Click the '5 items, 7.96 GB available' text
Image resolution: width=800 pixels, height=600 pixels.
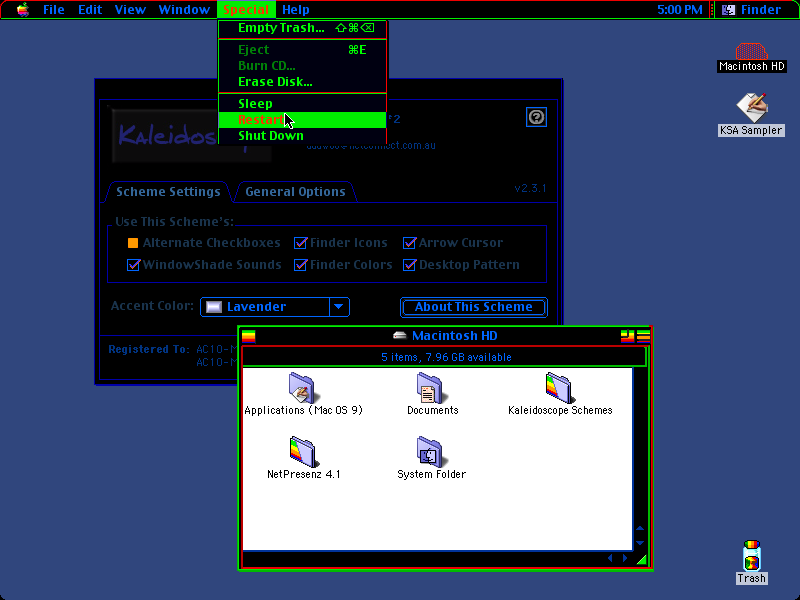446,357
